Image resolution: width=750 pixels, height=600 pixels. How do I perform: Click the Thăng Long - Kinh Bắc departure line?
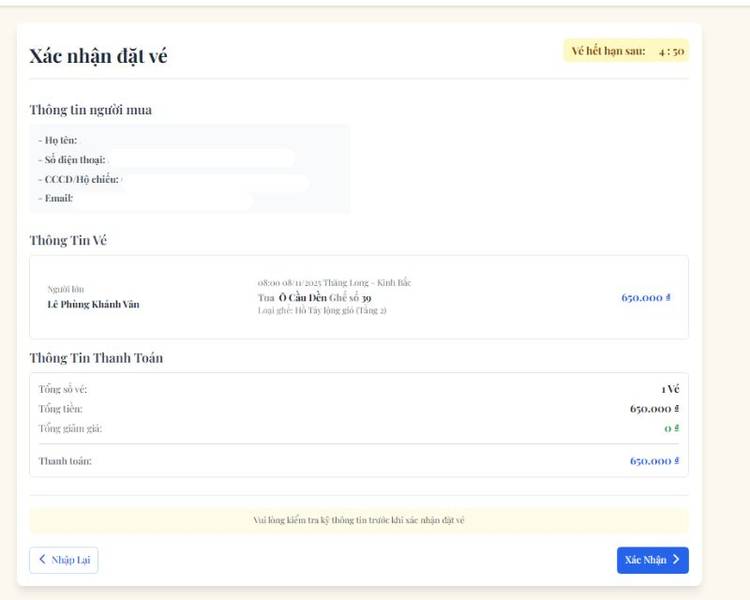[x=334, y=283]
